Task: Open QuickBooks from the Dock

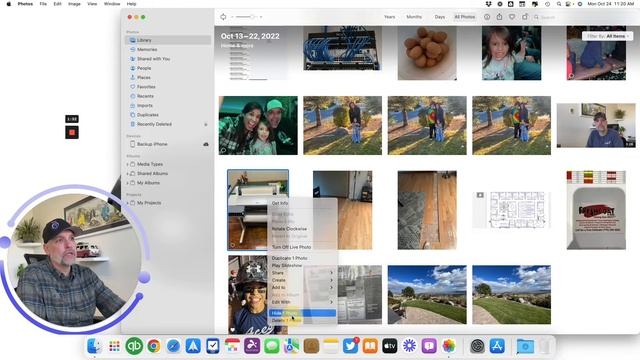Action: pos(134,346)
